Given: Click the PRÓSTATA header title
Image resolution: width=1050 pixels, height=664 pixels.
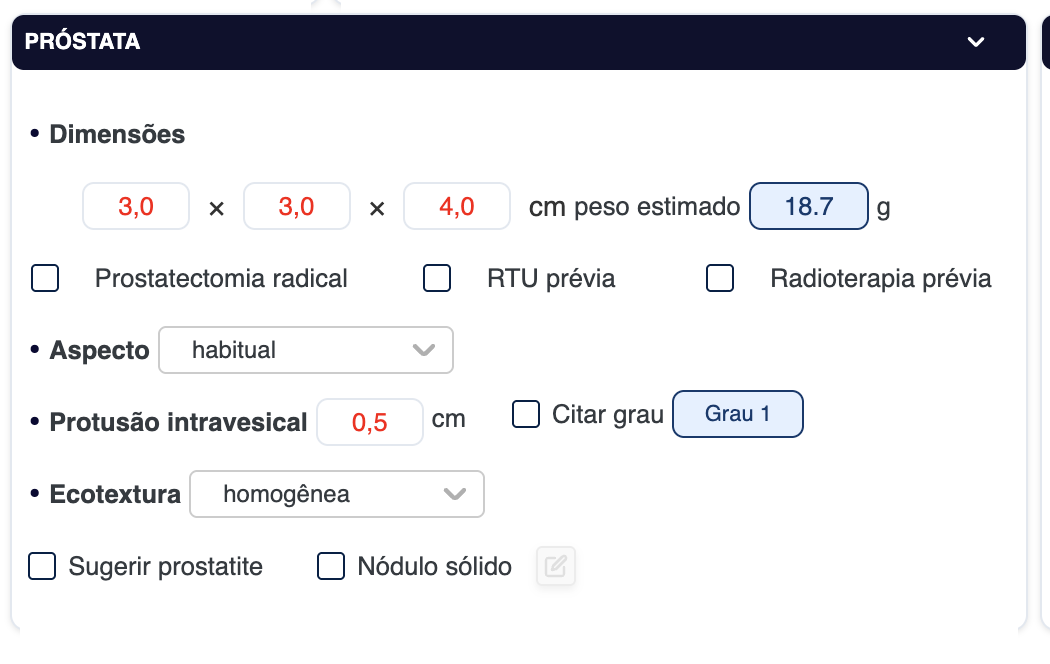Looking at the screenshot, I should tap(82, 42).
